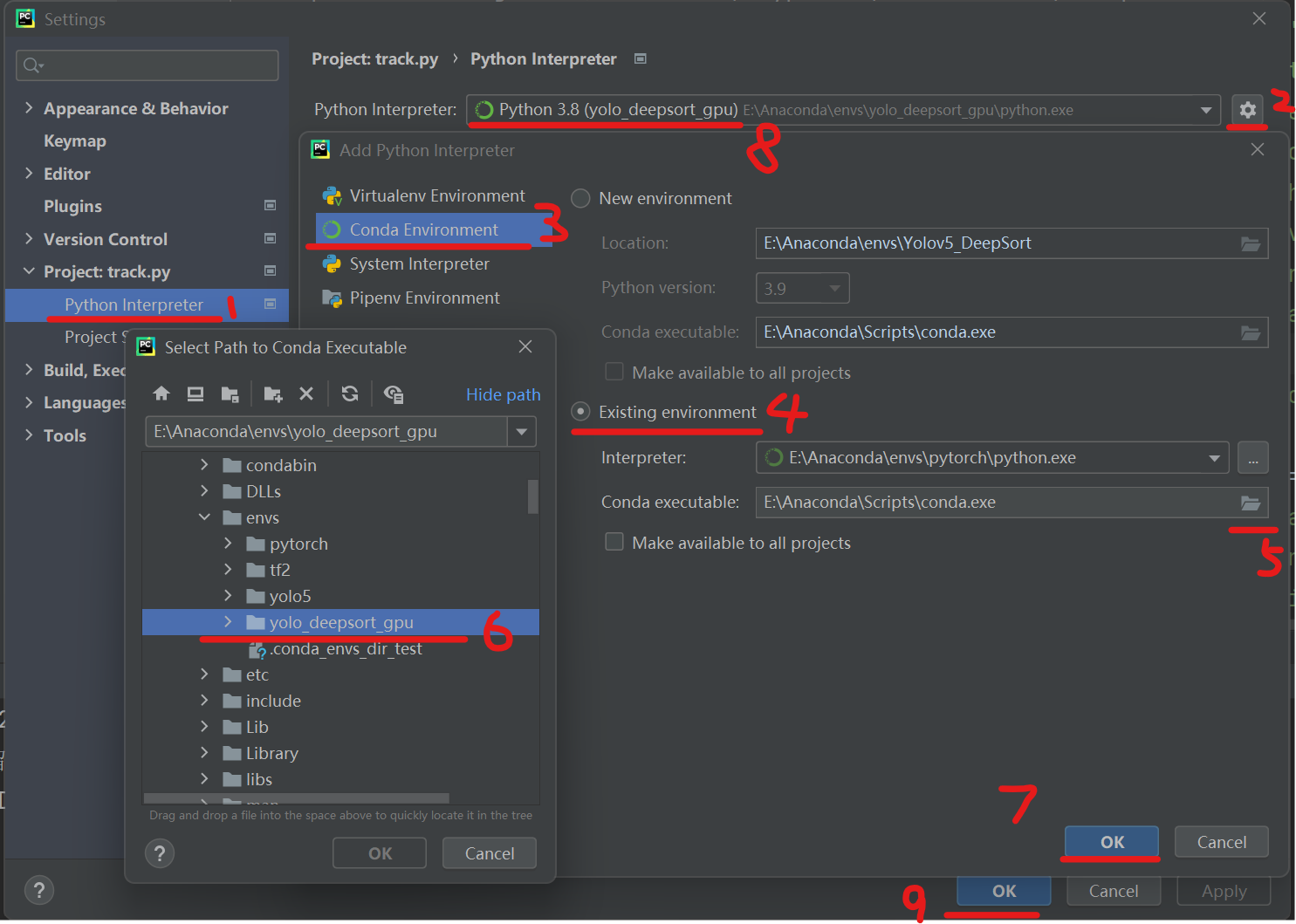Open Keymap settings page

point(75,140)
